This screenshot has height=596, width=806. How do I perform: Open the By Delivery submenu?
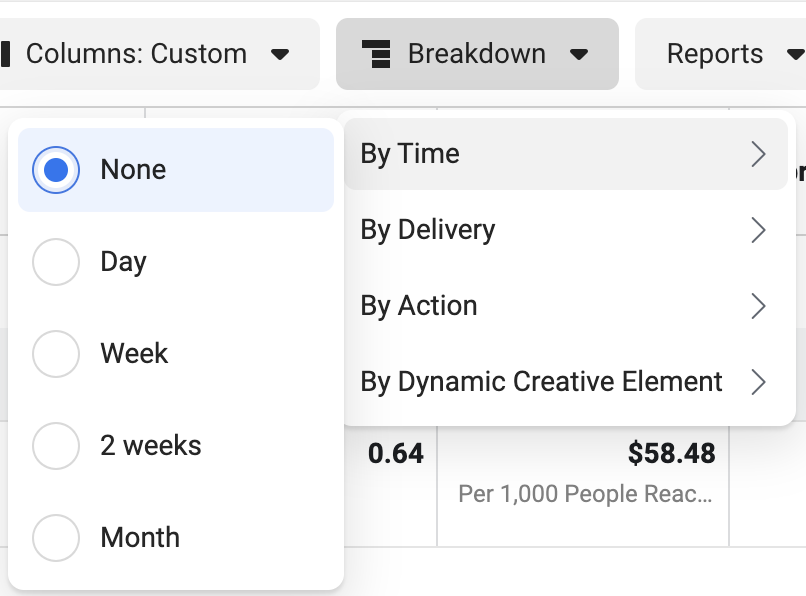(565, 230)
